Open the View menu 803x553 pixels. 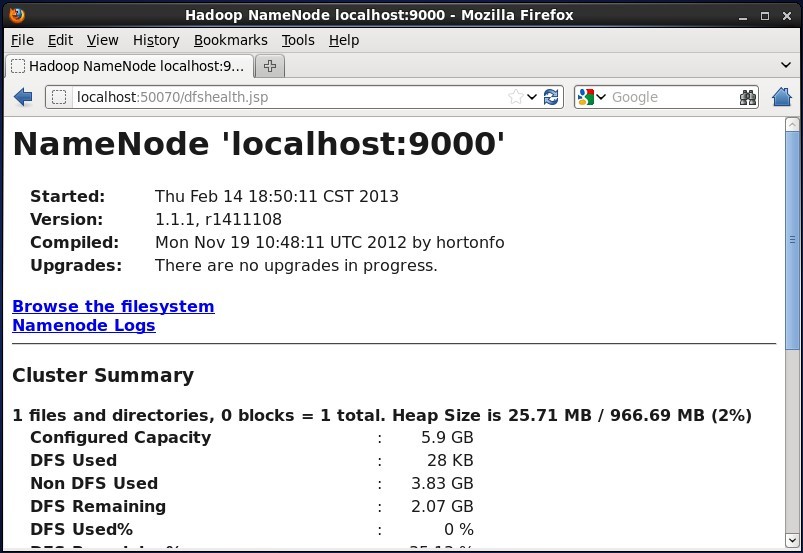[102, 40]
